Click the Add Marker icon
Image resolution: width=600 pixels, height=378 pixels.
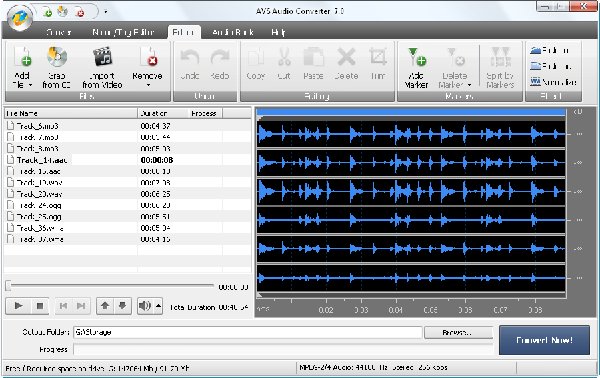pos(416,57)
